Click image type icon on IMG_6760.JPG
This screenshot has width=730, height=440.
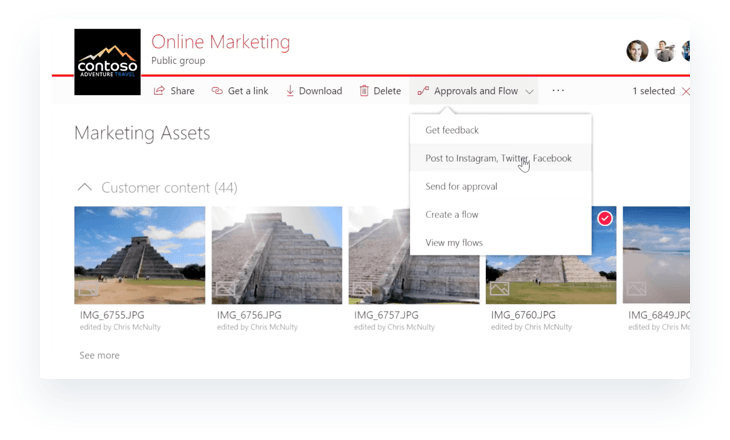(500, 289)
